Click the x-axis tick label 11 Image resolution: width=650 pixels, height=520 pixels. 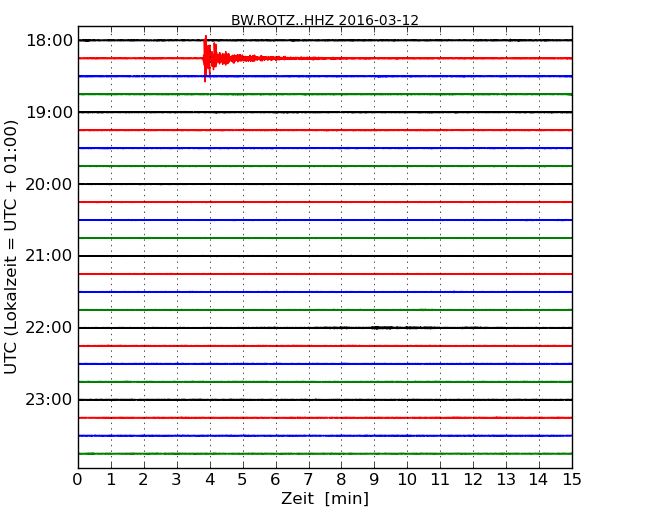pyautogui.click(x=440, y=479)
